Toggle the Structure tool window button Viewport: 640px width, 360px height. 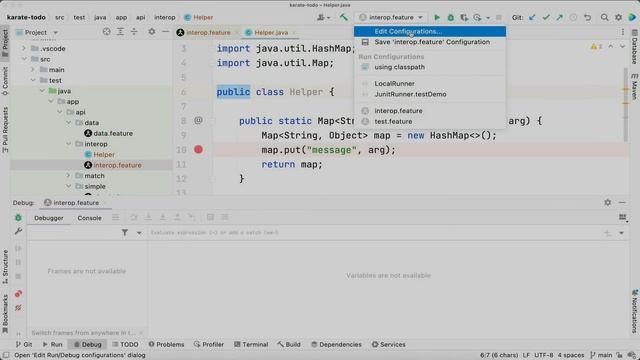5,267
